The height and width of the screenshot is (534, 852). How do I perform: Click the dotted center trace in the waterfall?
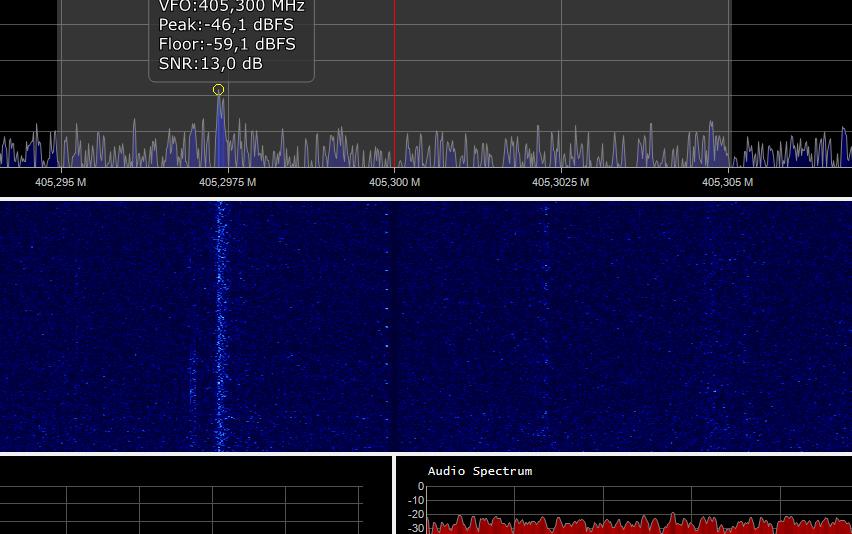[387, 320]
